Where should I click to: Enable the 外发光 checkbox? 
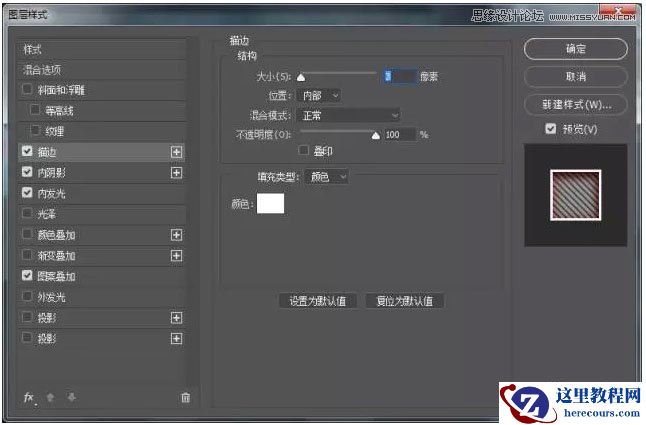[27, 296]
